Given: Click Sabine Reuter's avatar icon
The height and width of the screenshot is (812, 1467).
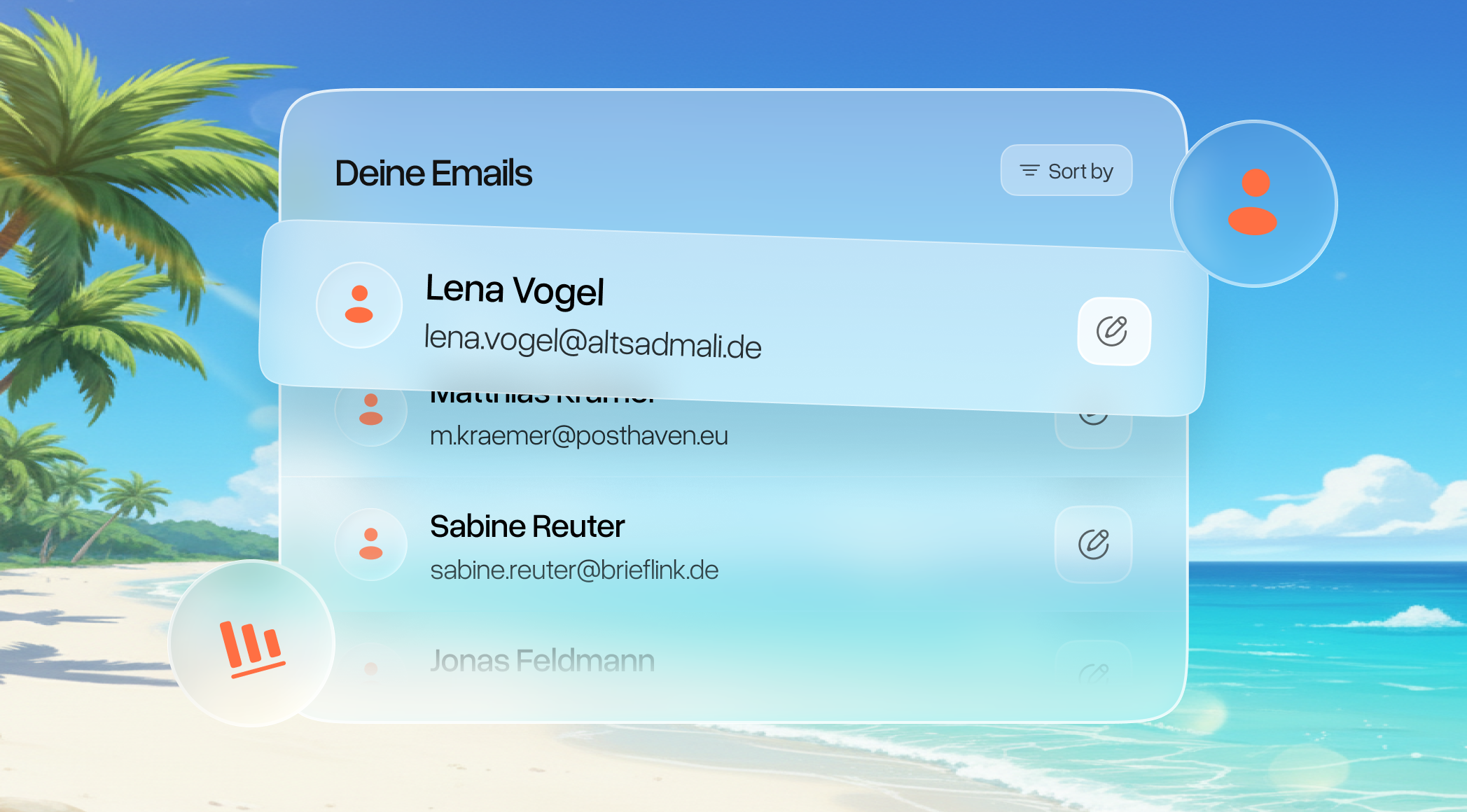Looking at the screenshot, I should click(370, 544).
